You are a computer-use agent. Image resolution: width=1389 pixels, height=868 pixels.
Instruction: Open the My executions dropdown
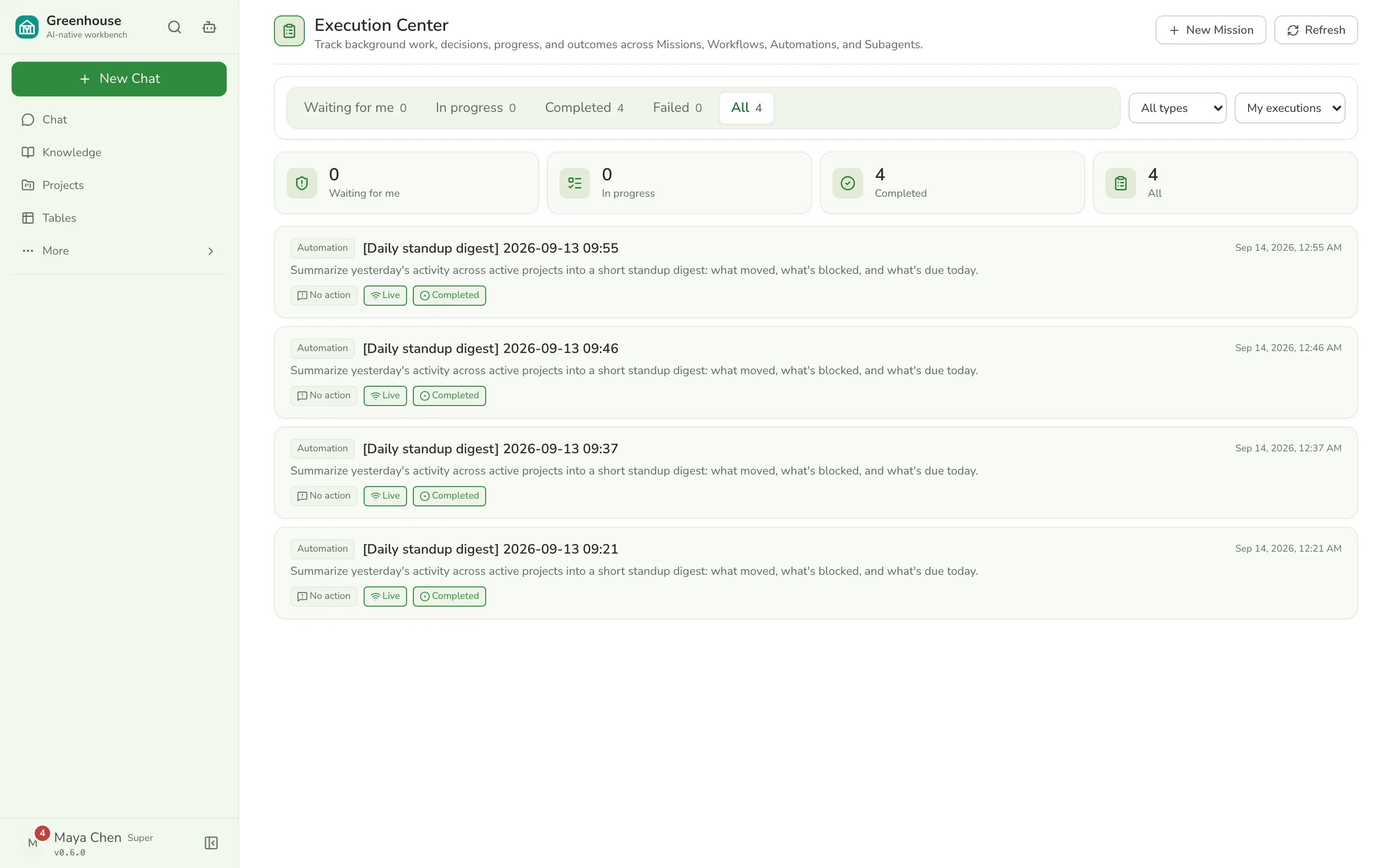point(1290,108)
